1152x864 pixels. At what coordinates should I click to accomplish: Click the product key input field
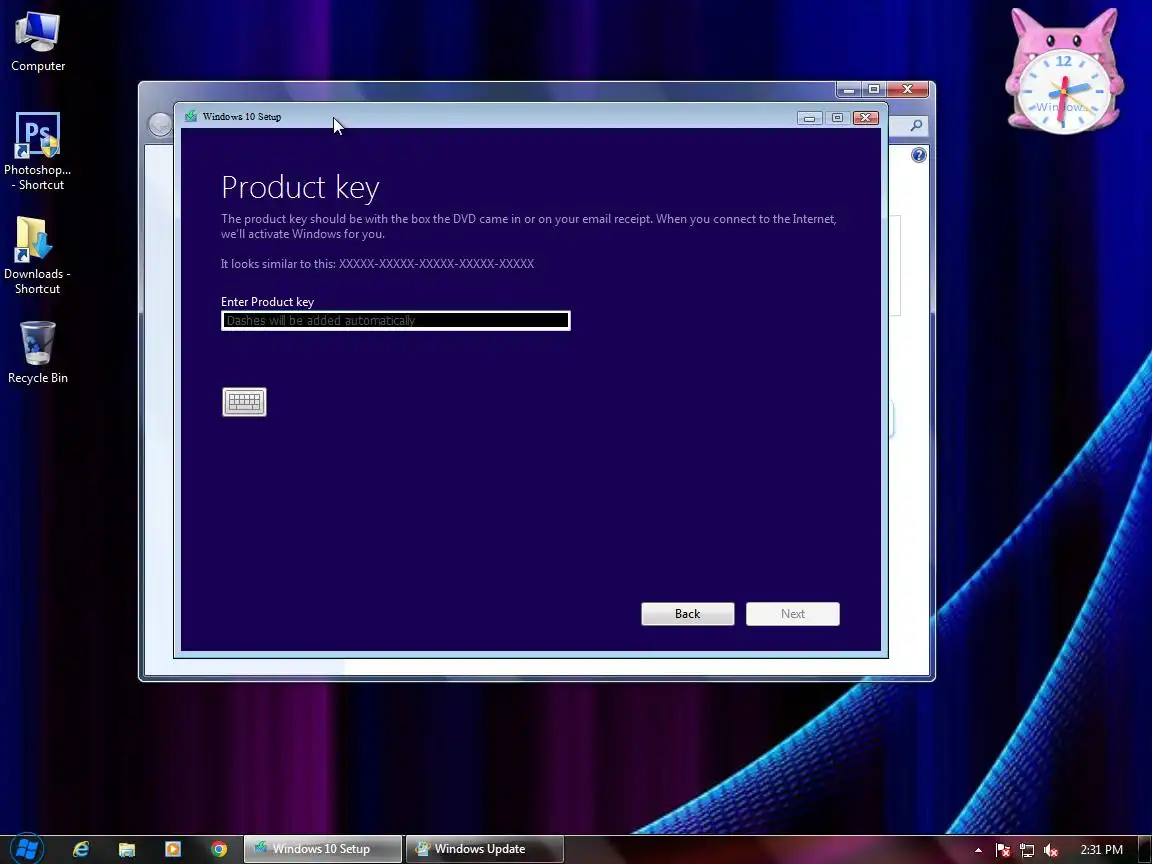395,320
